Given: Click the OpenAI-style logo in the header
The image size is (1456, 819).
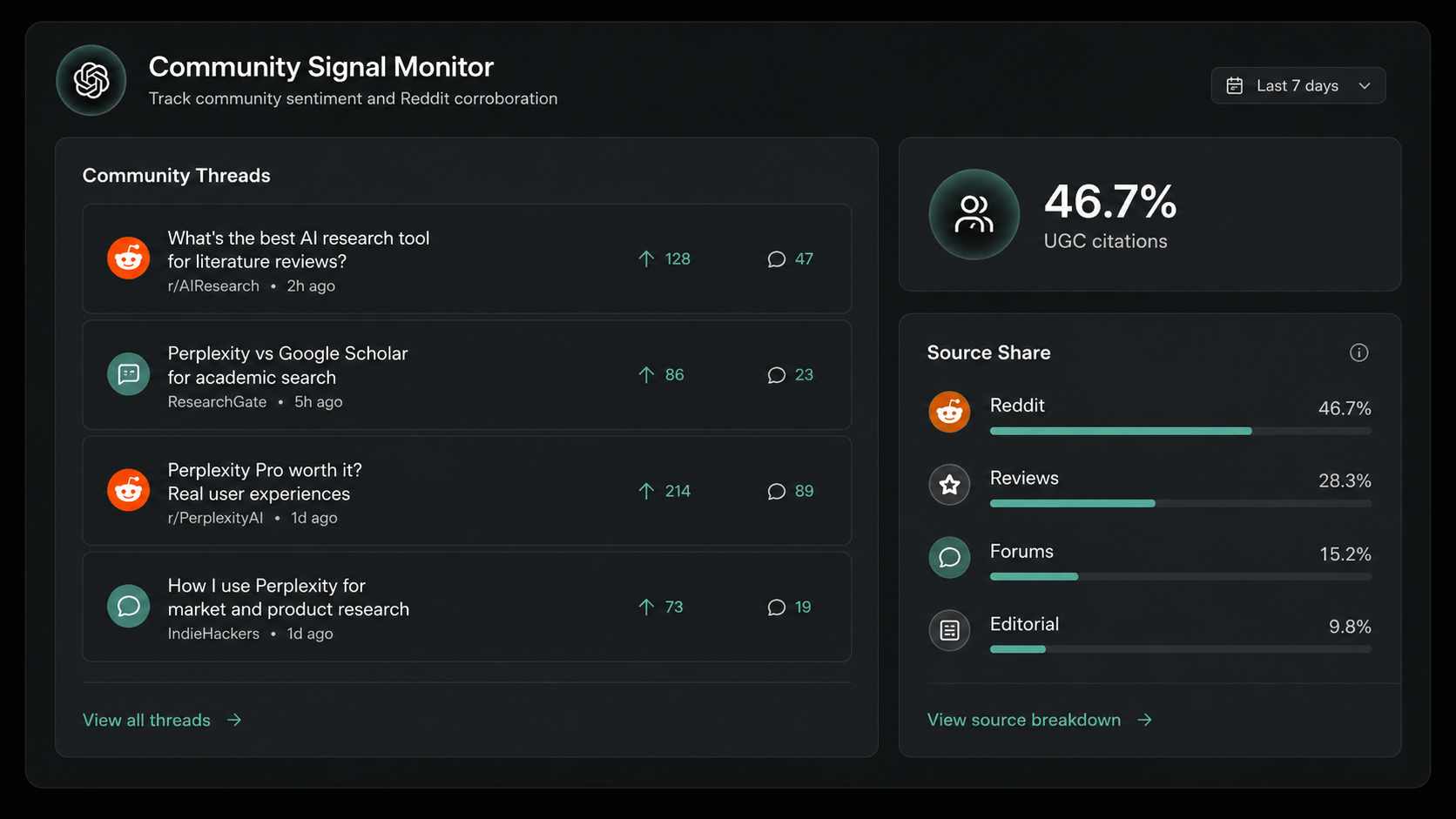Looking at the screenshot, I should click(91, 81).
